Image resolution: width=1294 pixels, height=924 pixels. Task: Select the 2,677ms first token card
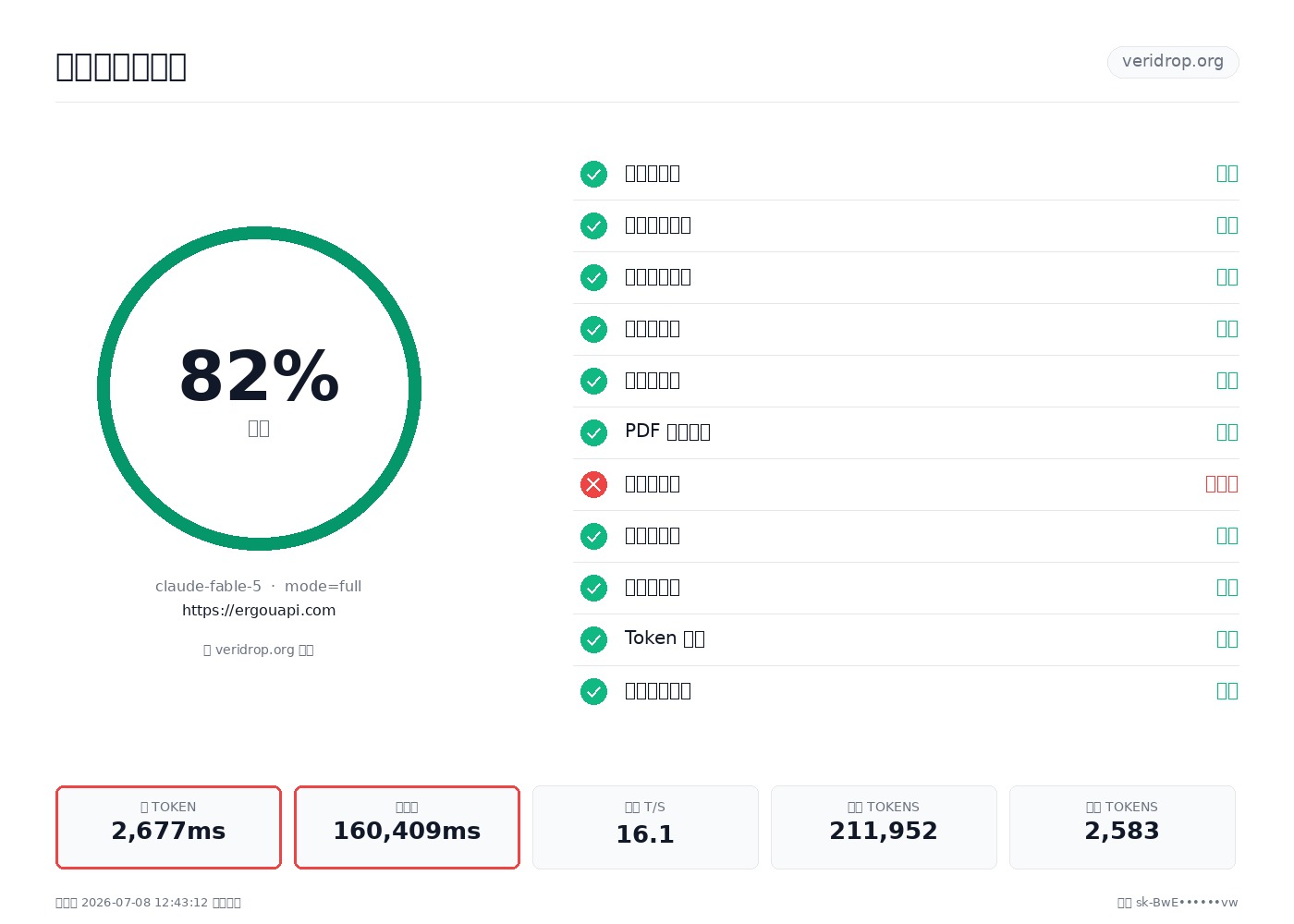coord(168,827)
